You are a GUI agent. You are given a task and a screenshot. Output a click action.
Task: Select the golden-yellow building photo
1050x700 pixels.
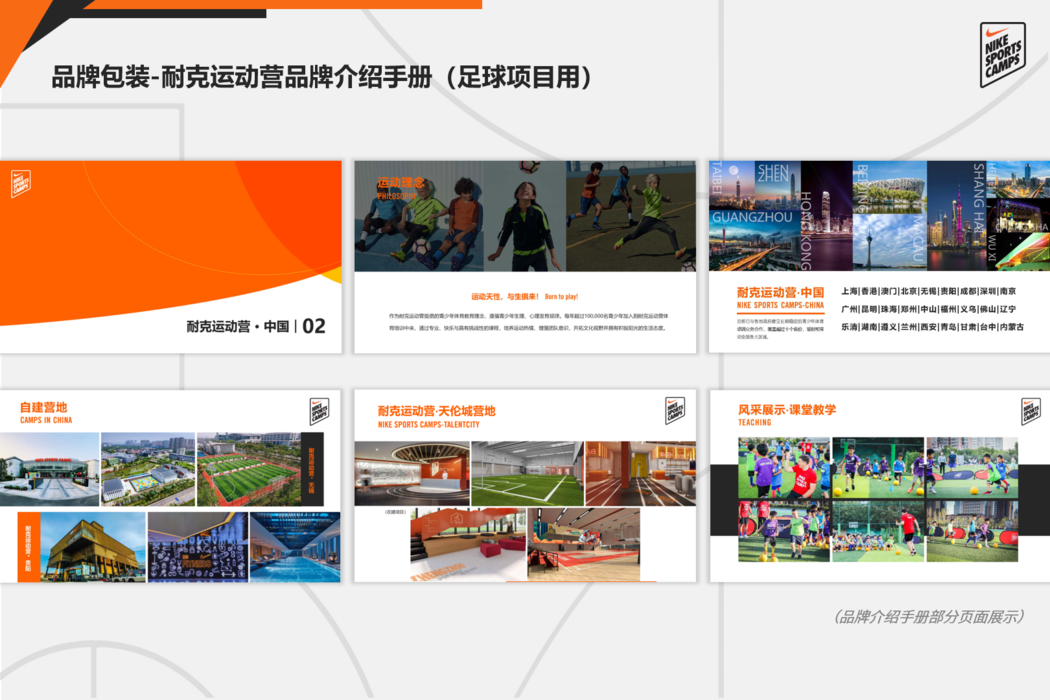point(93,547)
